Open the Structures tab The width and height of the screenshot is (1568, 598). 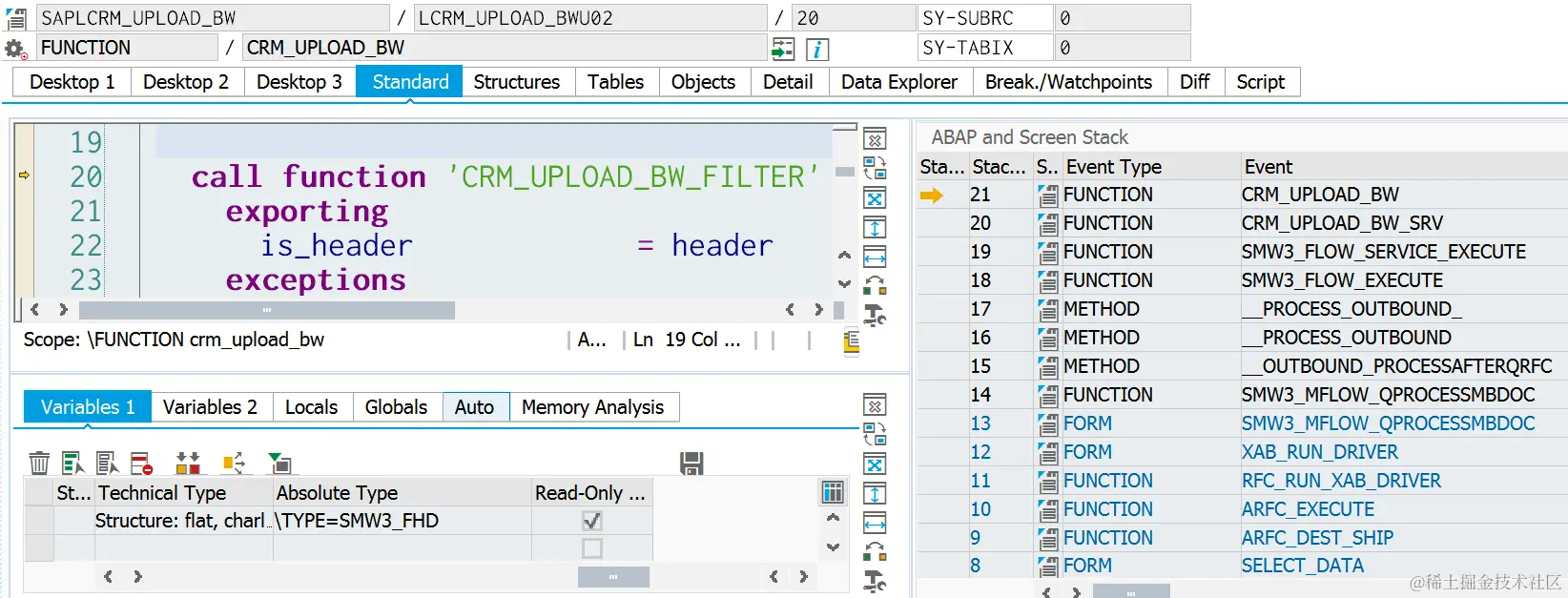click(x=517, y=82)
